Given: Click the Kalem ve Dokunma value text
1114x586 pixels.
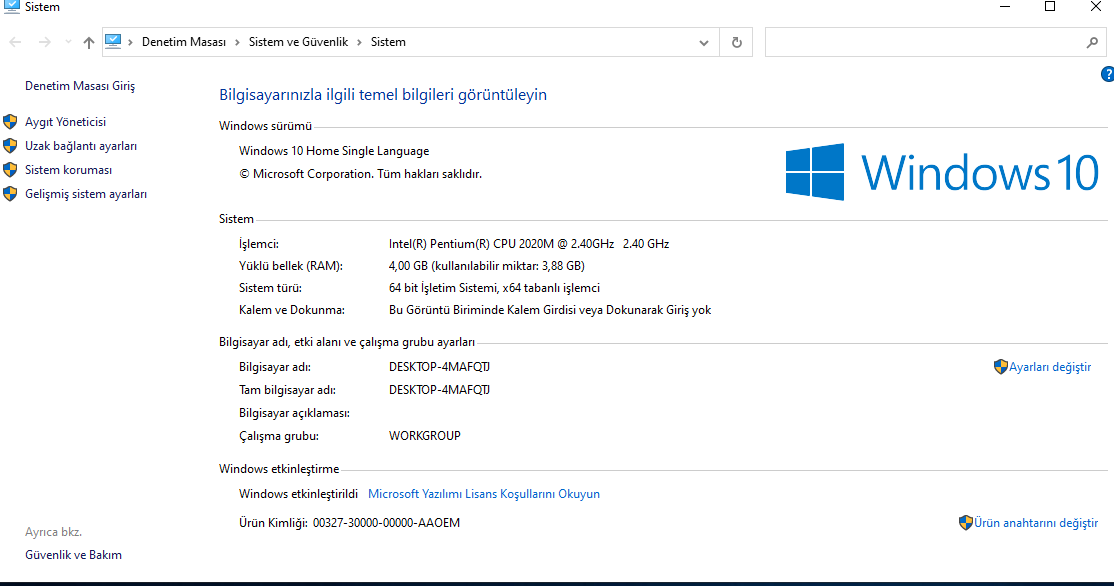Looking at the screenshot, I should click(550, 310).
